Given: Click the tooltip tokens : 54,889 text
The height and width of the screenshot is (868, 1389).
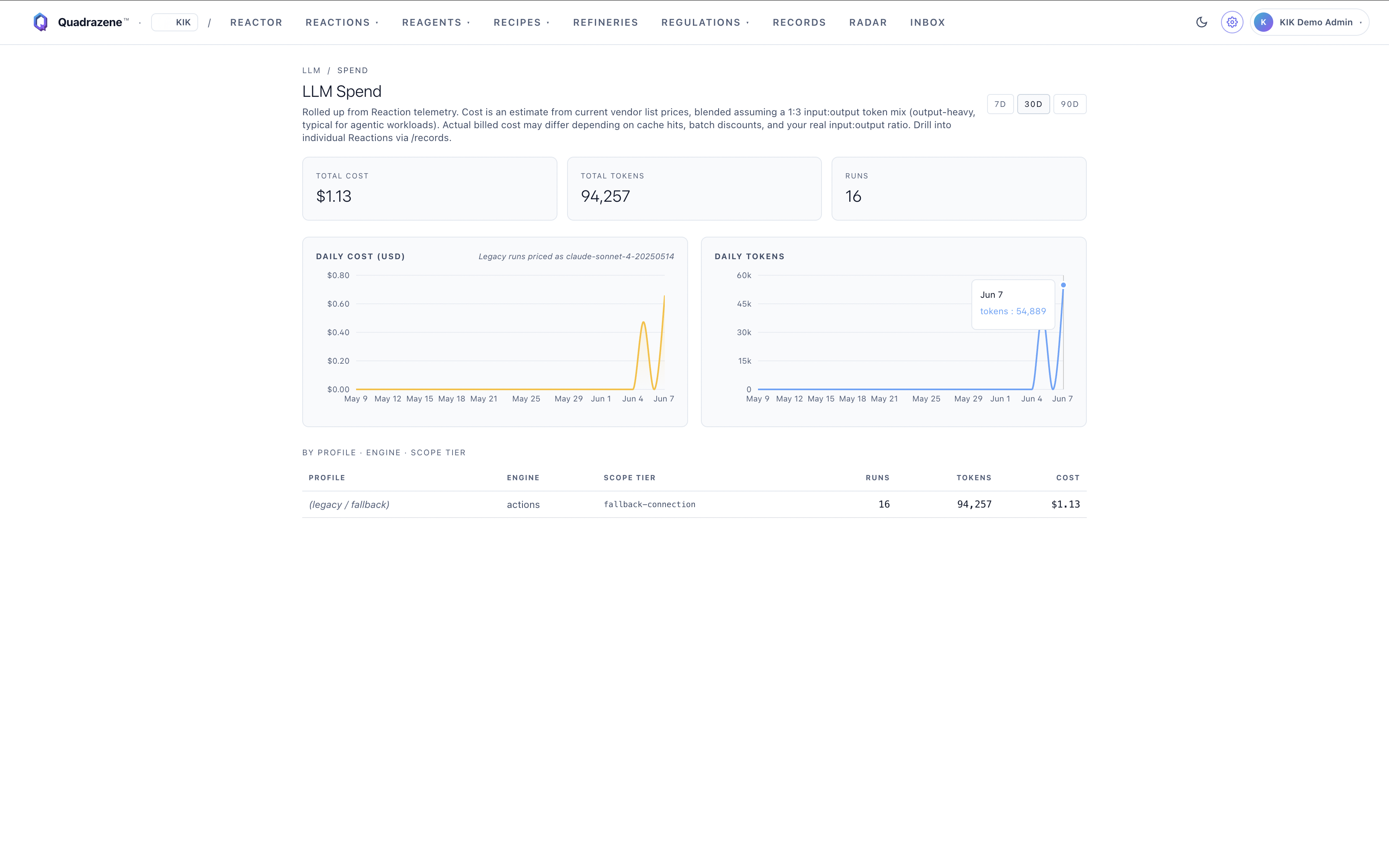Looking at the screenshot, I should pos(1012,311).
